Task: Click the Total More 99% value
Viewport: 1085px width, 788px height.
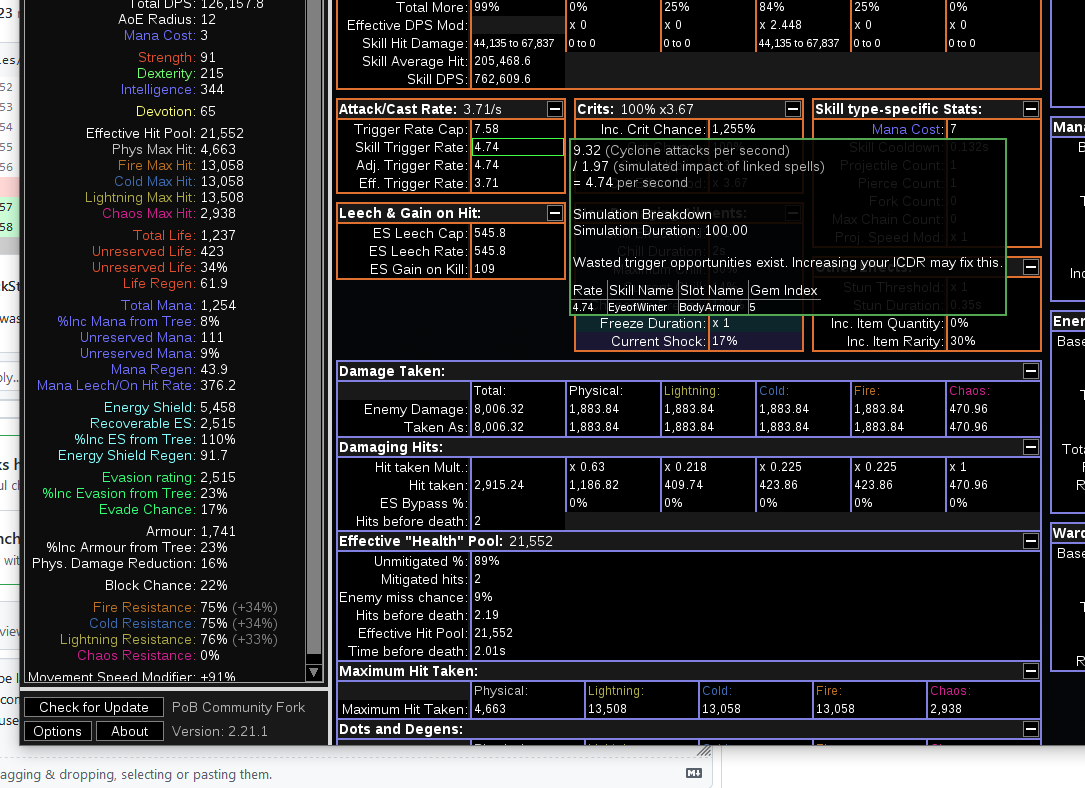Action: pos(486,7)
